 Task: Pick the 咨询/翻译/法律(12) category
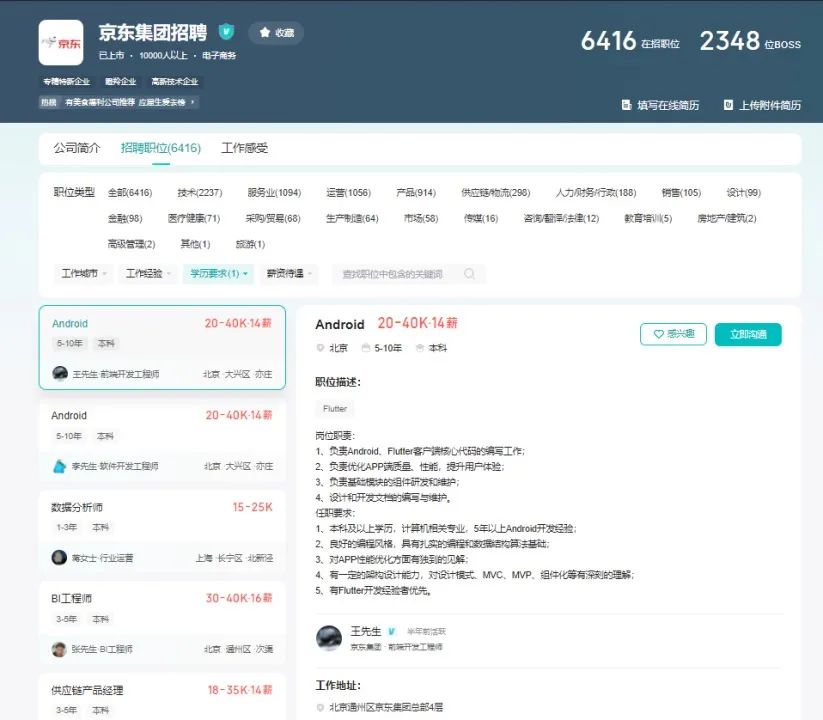[561, 218]
